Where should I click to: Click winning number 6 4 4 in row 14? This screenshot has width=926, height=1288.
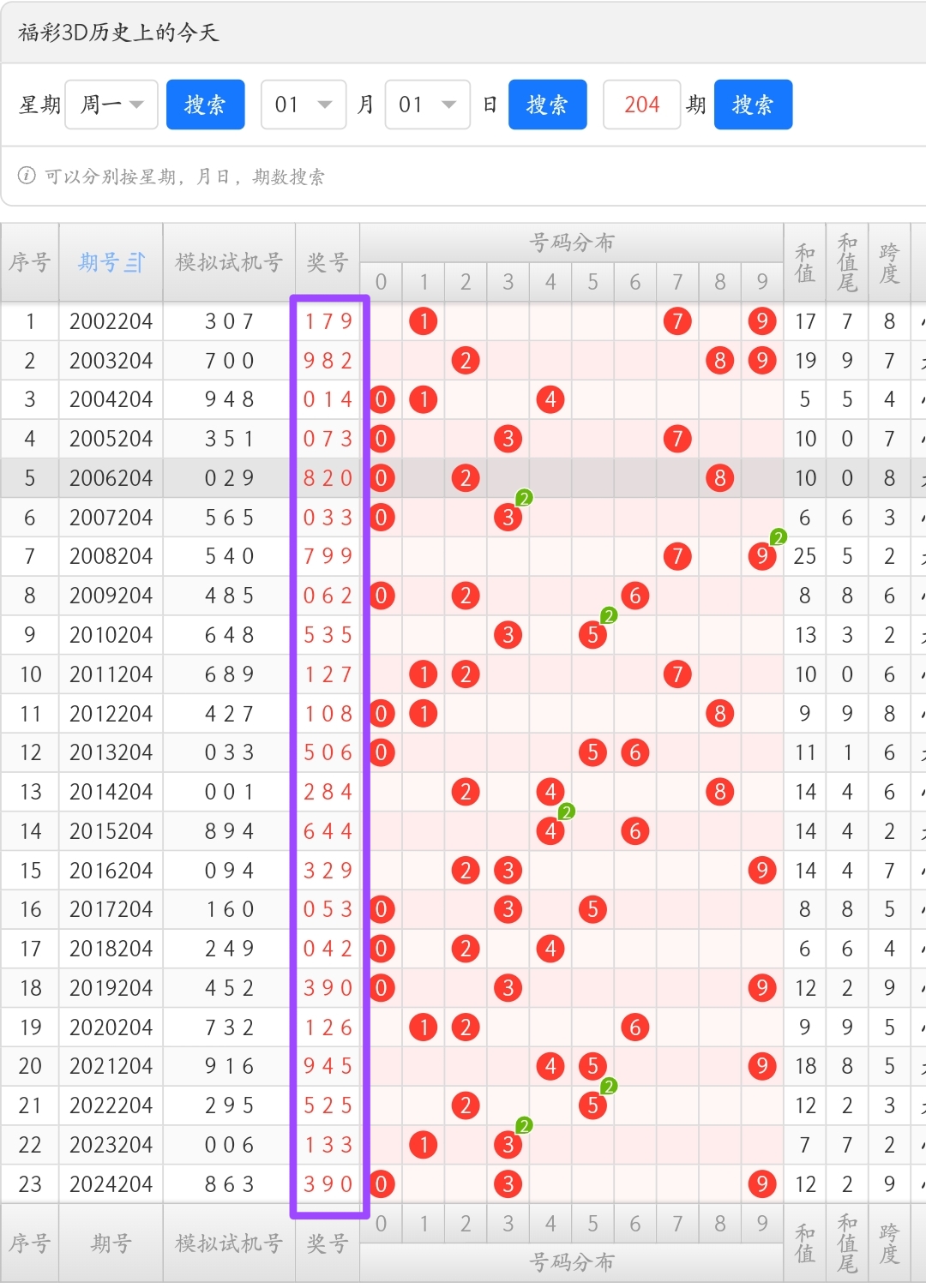pos(328,831)
